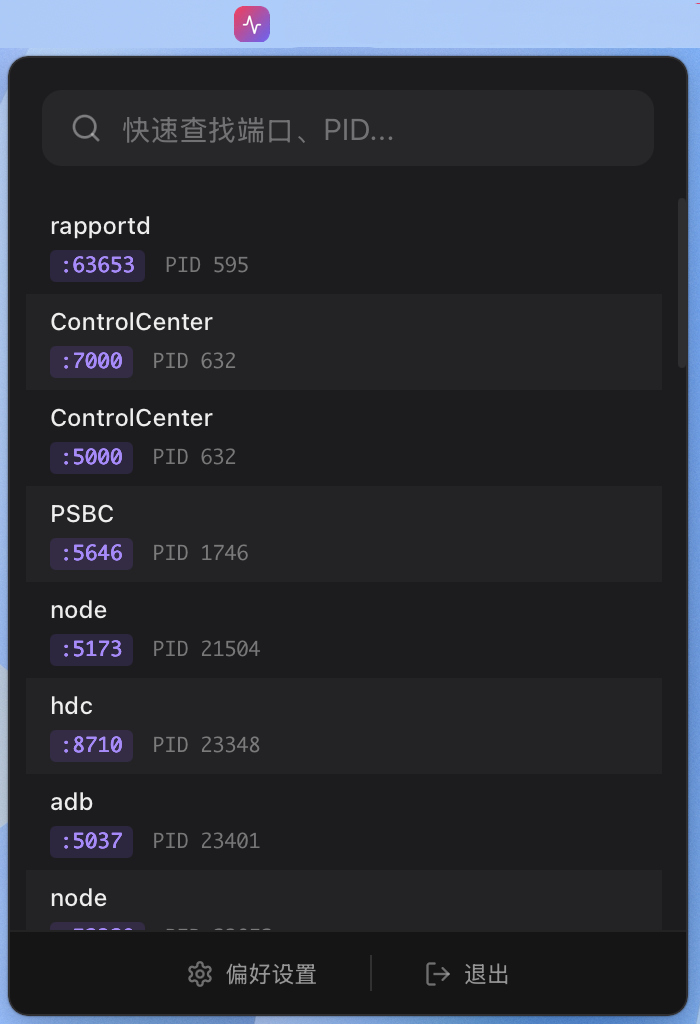Select the bottom node entry in the list
The image size is (700, 1024).
coord(345,900)
